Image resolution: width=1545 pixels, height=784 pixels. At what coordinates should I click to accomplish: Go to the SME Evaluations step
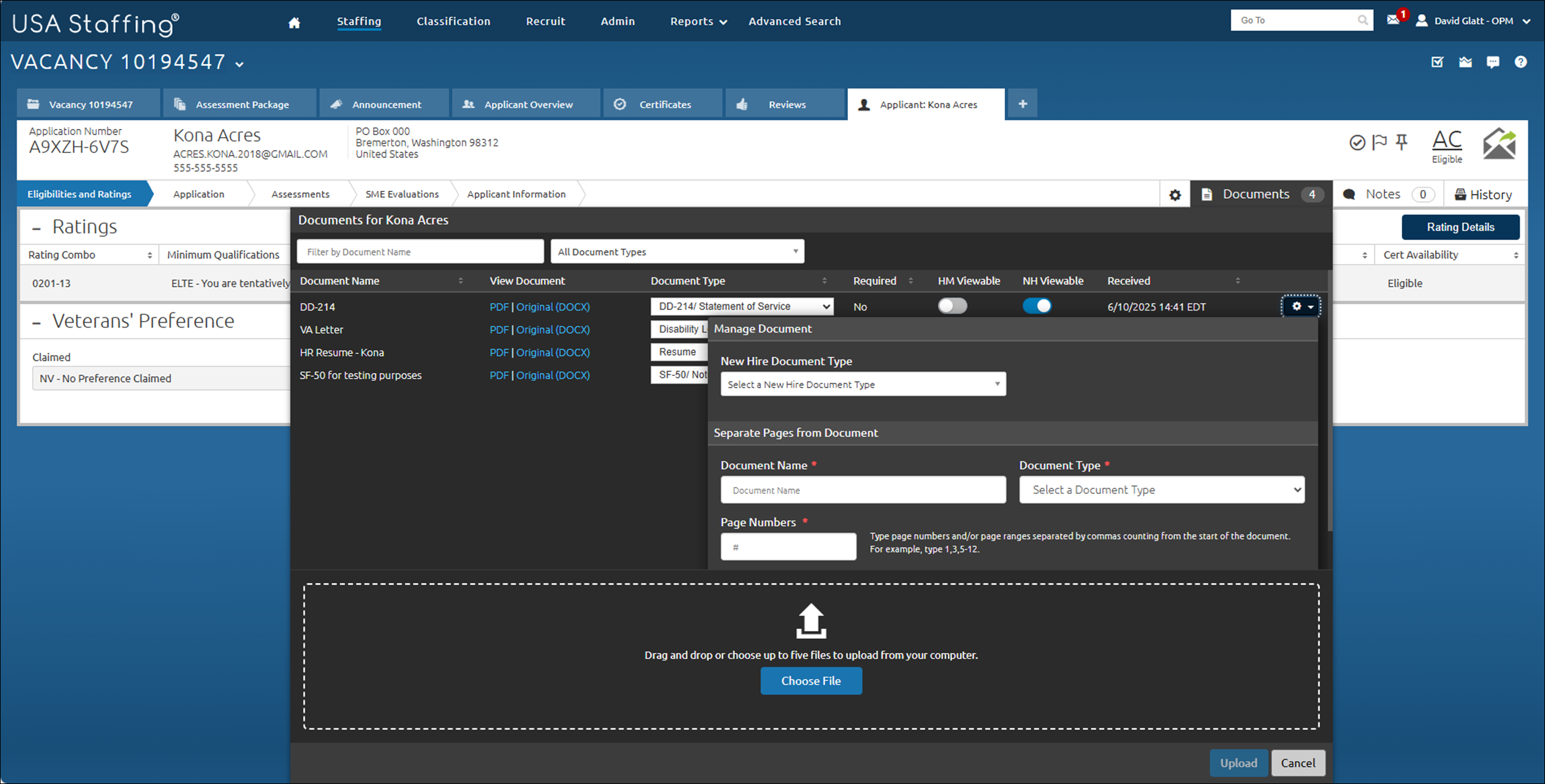pos(402,194)
